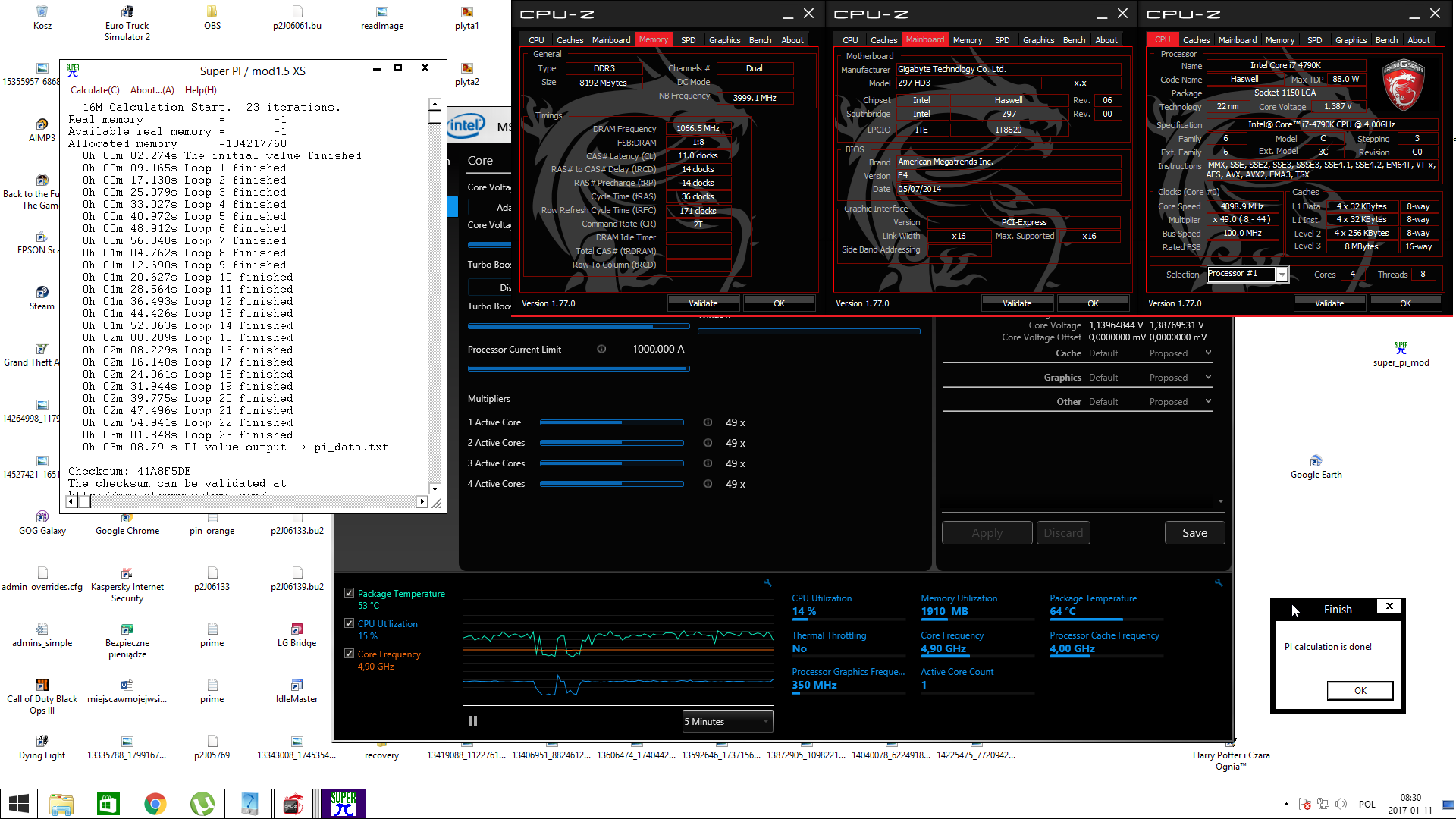This screenshot has width=1456, height=819.
Task: Click Super PI vertical scrollbar down arrow
Action: coord(435,489)
